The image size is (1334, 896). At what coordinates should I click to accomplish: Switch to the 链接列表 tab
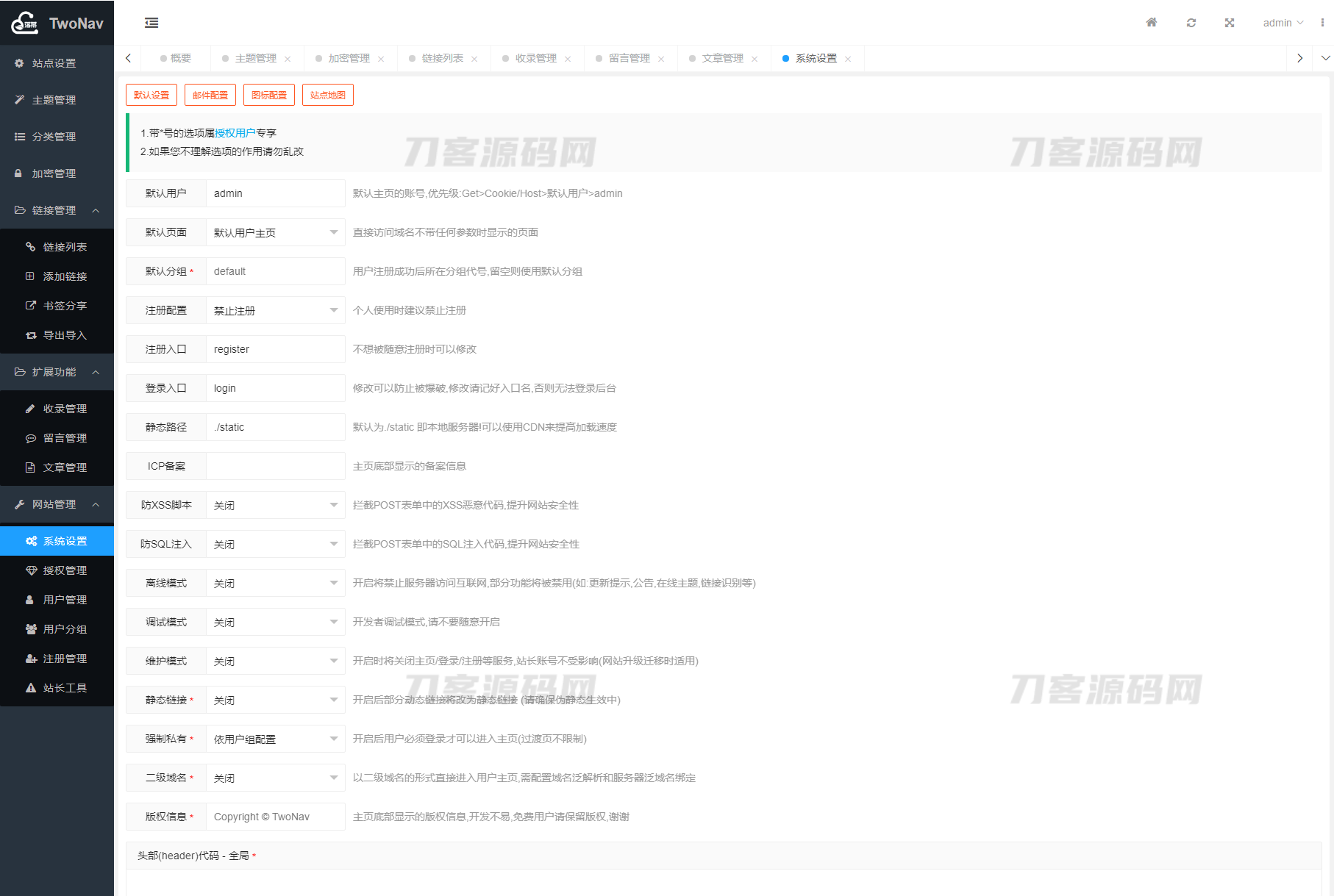pyautogui.click(x=442, y=58)
